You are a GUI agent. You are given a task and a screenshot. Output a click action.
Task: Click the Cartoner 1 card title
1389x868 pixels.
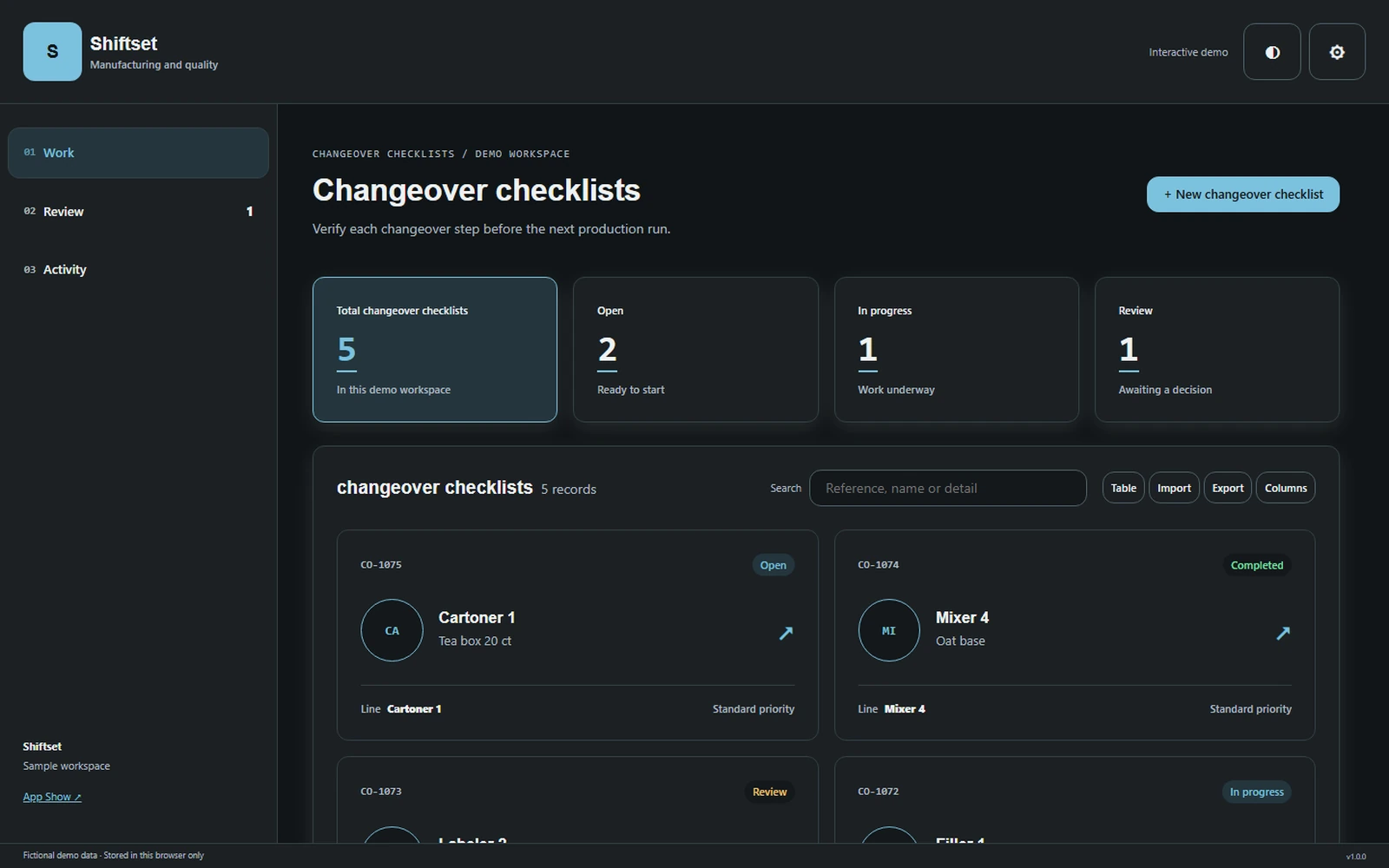pos(477,617)
